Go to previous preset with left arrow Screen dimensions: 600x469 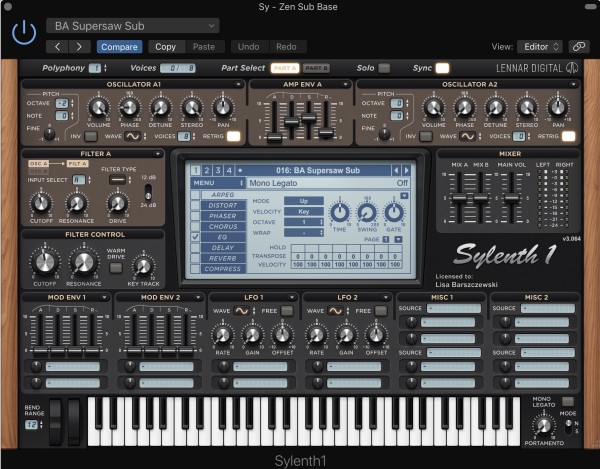[57, 46]
